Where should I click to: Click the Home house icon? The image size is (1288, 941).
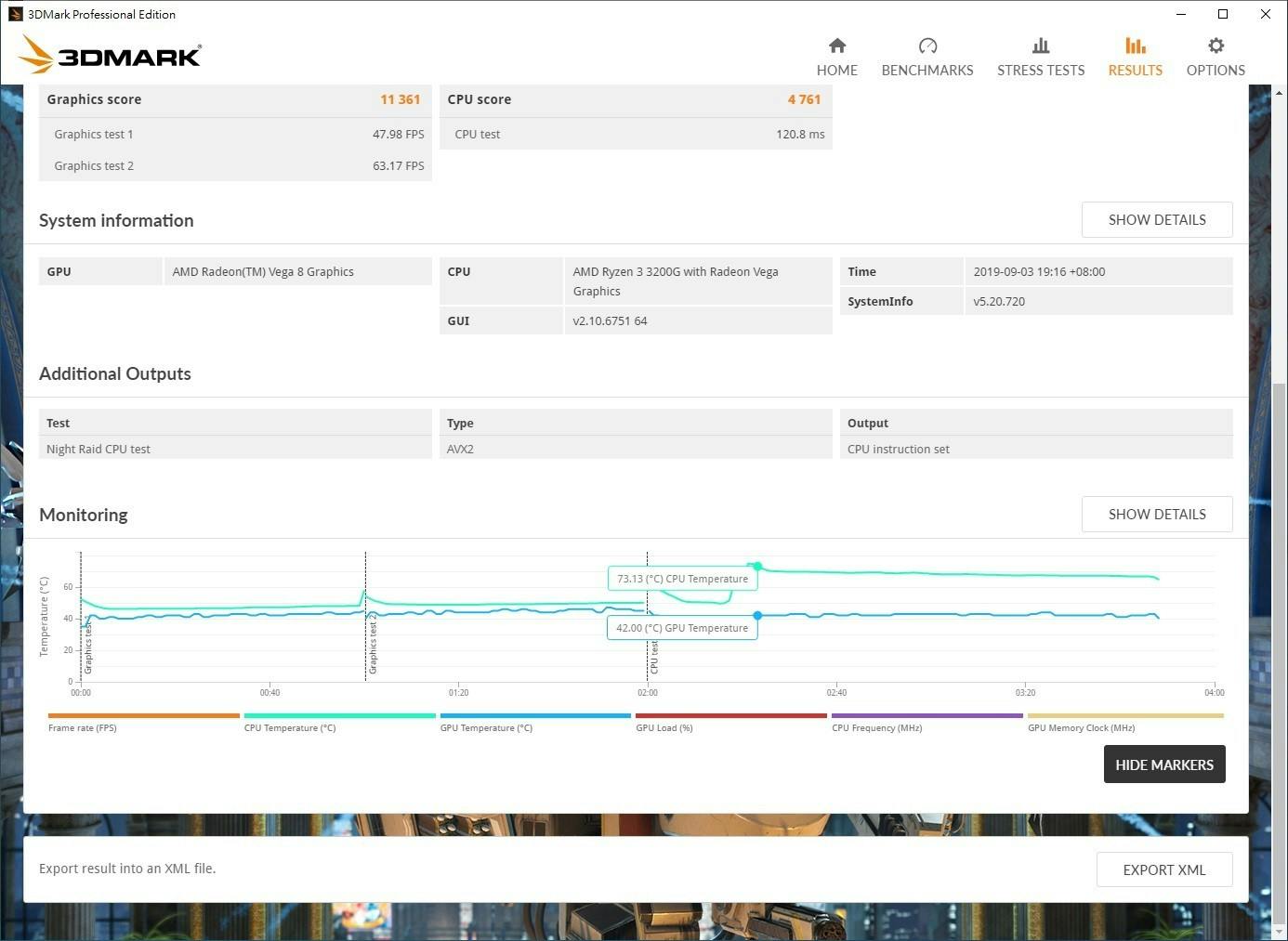836,46
